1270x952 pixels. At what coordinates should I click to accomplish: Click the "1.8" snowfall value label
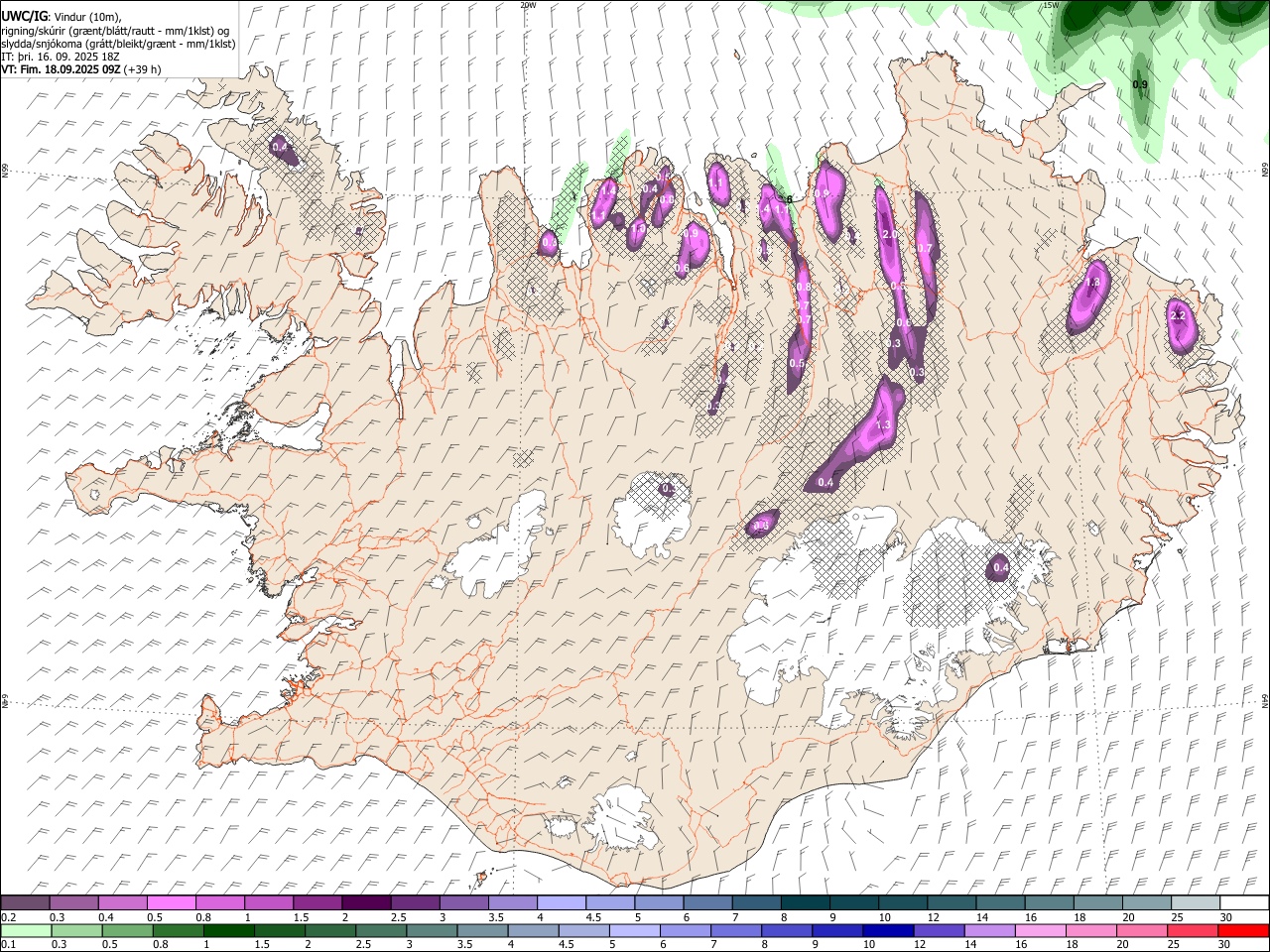pyautogui.click(x=1093, y=283)
